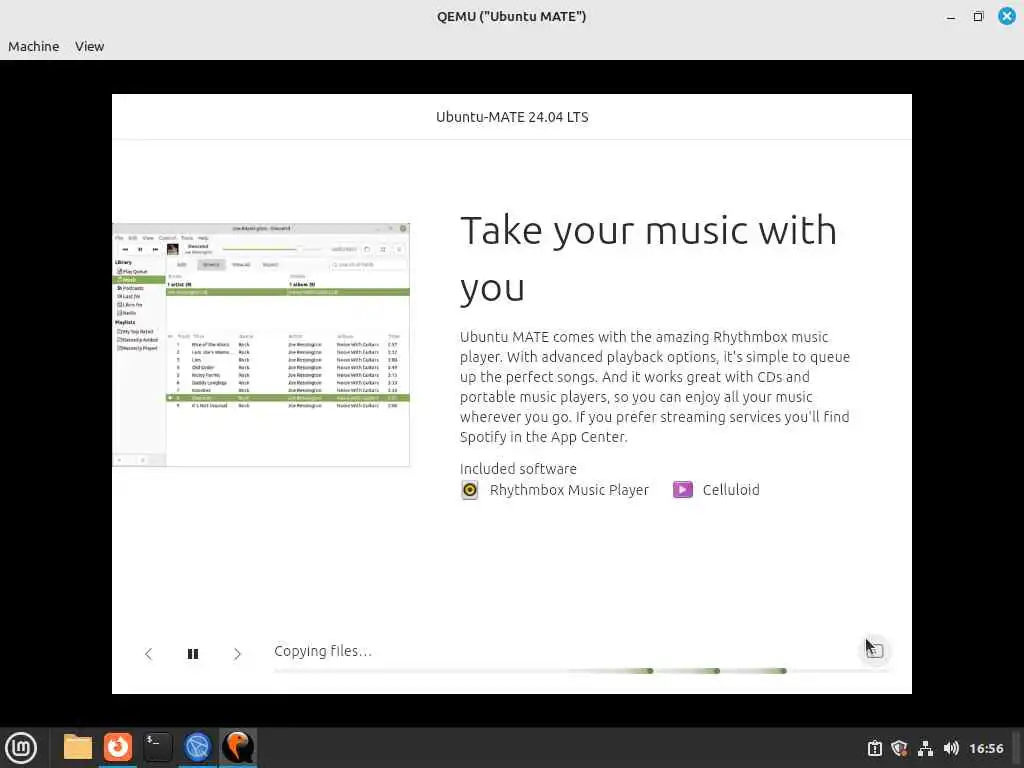This screenshot has height=768, width=1024.
Task: Close the QEMU window
Action: point(1007,16)
